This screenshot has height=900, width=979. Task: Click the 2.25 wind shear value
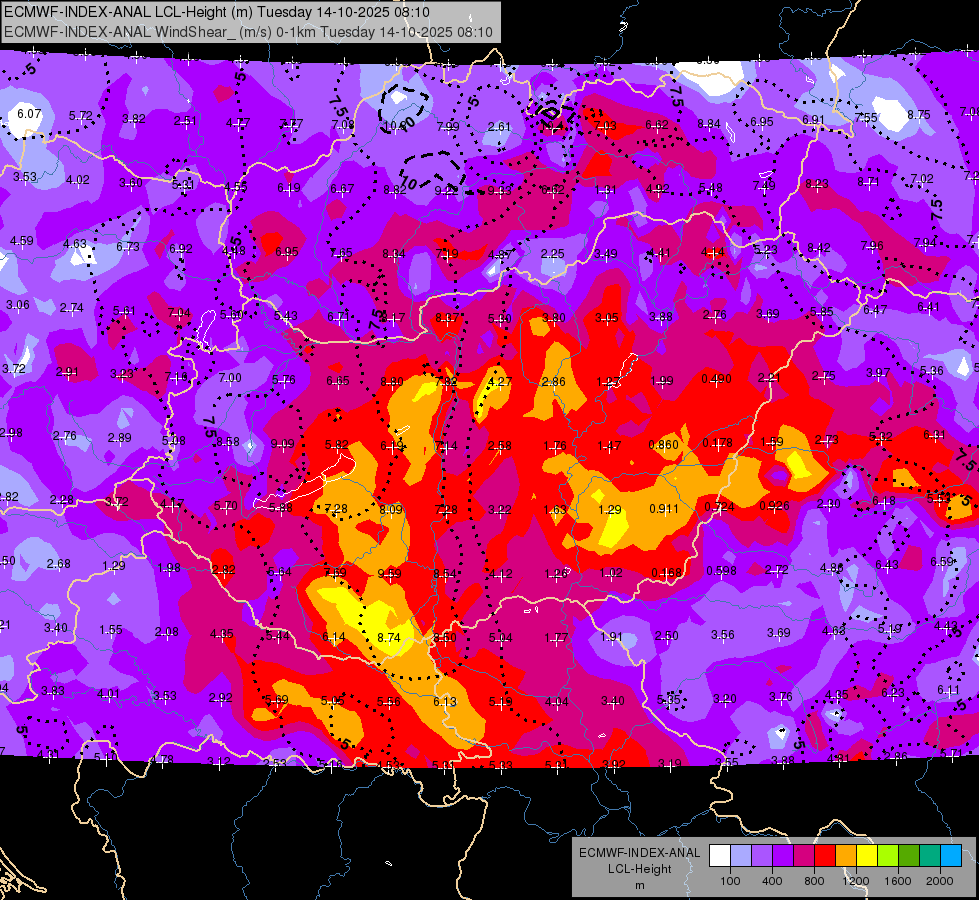point(553,254)
